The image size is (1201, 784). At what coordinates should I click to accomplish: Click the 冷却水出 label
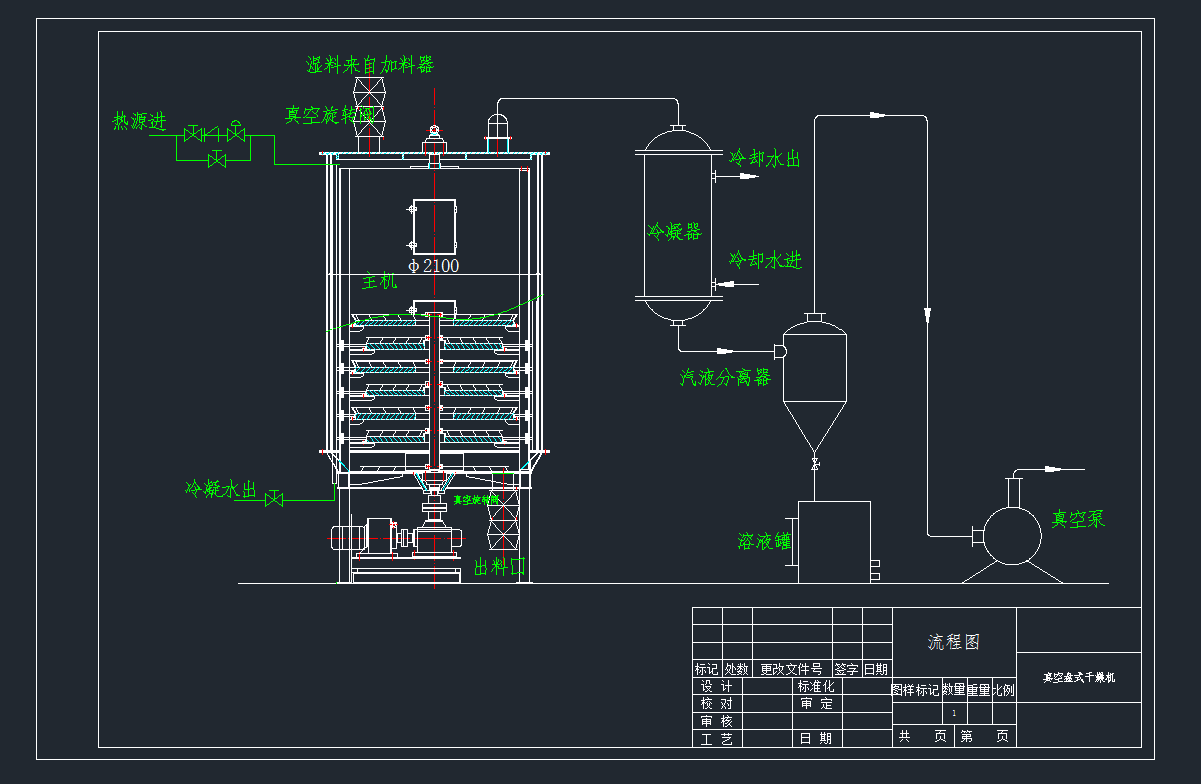[x=765, y=158]
